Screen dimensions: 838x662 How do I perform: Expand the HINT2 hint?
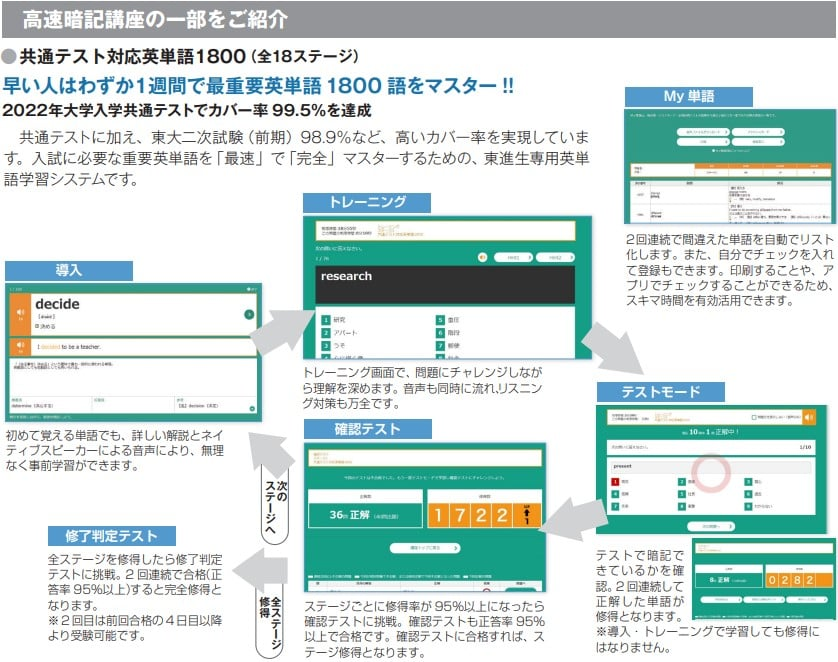coord(554,257)
